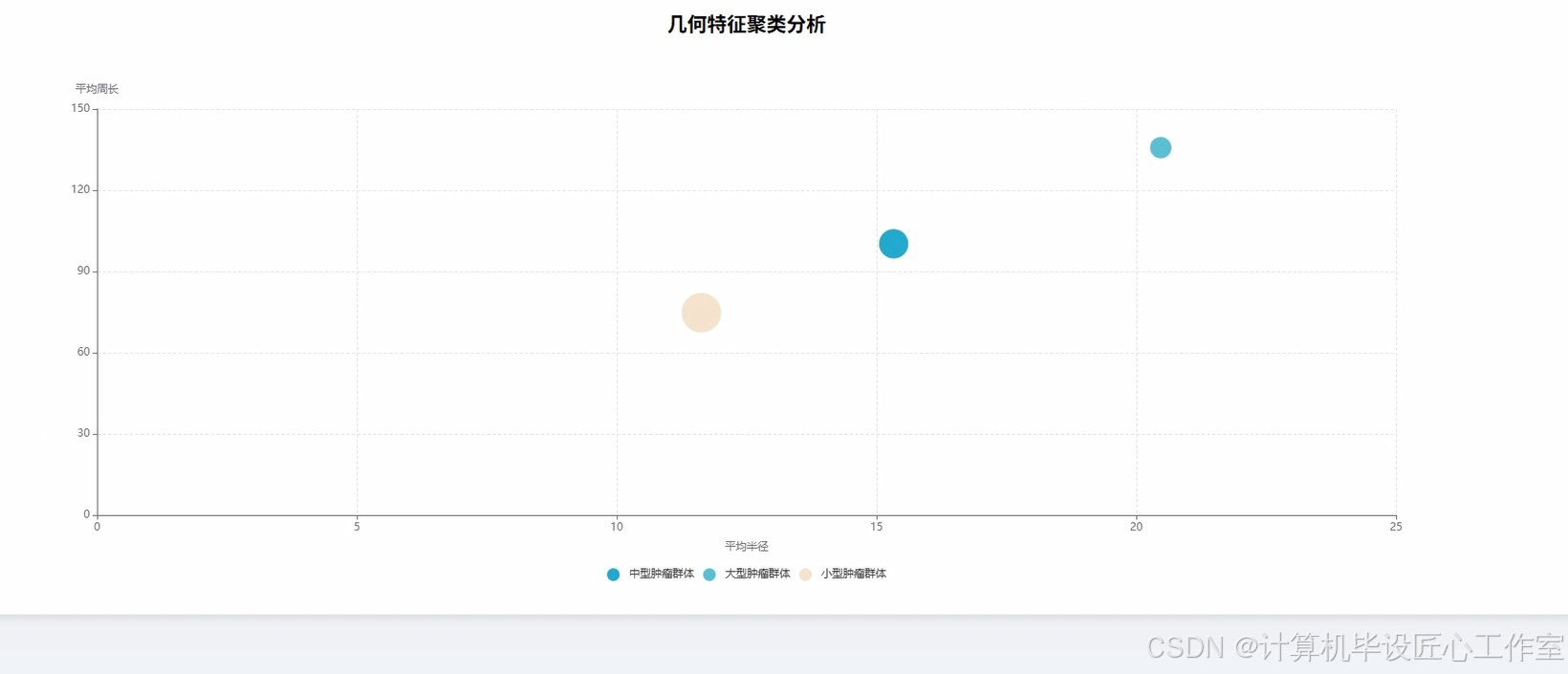This screenshot has width=1568, height=674.
Task: Click the dark blue bubble near radius 15
Action: coord(893,244)
